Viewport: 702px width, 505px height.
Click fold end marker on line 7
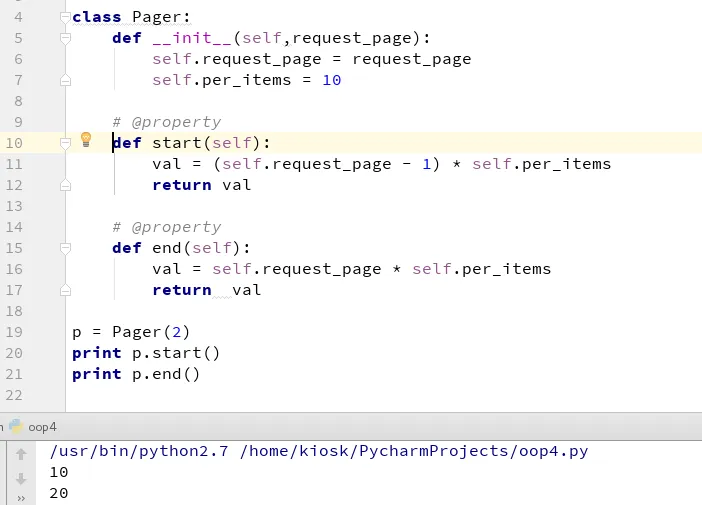click(65, 80)
